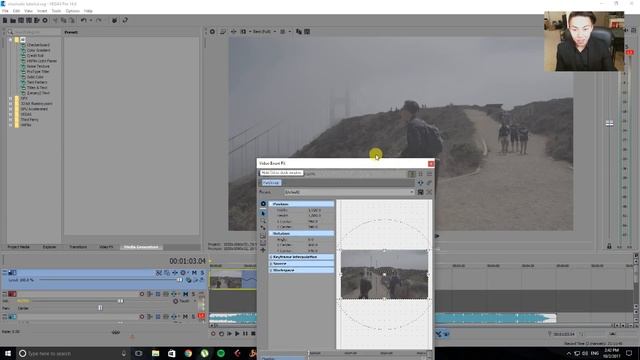Mute the first audio track
Screen dimensions: 640x360
pyautogui.click(x=185, y=294)
